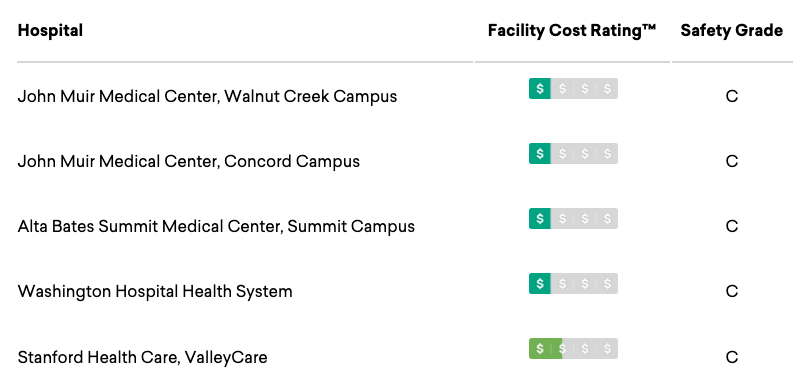Click cost rating icon for Summit Campus

(x=573, y=218)
